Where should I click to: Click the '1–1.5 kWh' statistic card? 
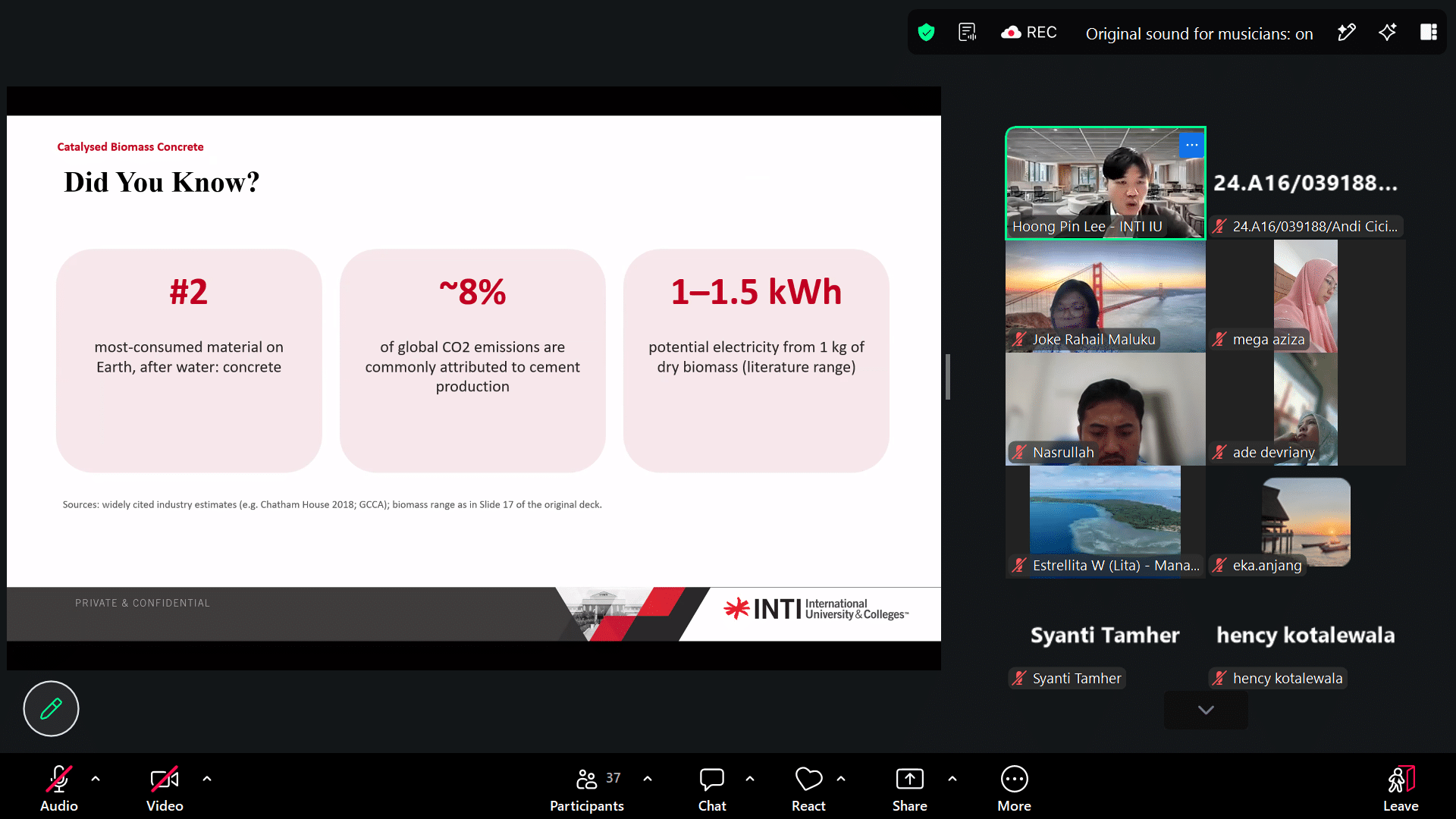(756, 361)
